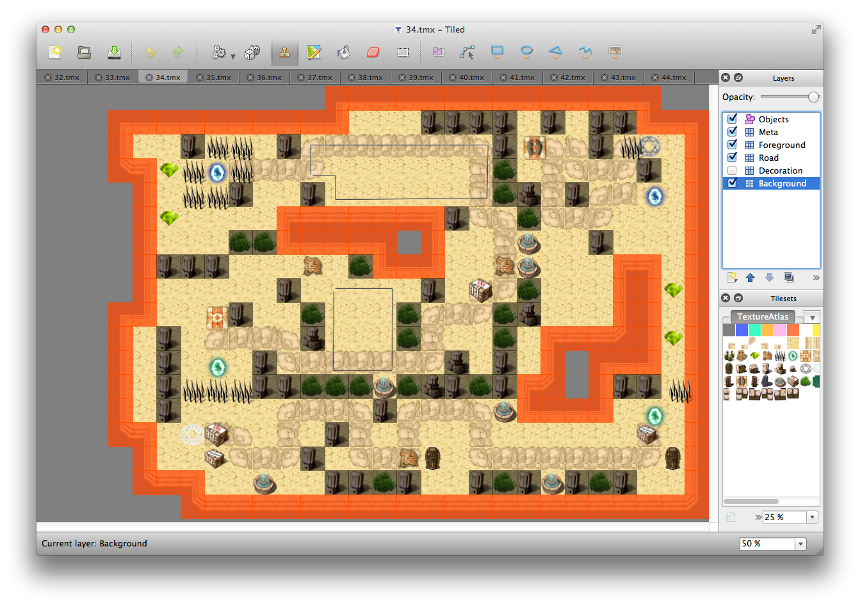Select the Road layer row
This screenshot has width=860, height=606.
coord(771,157)
